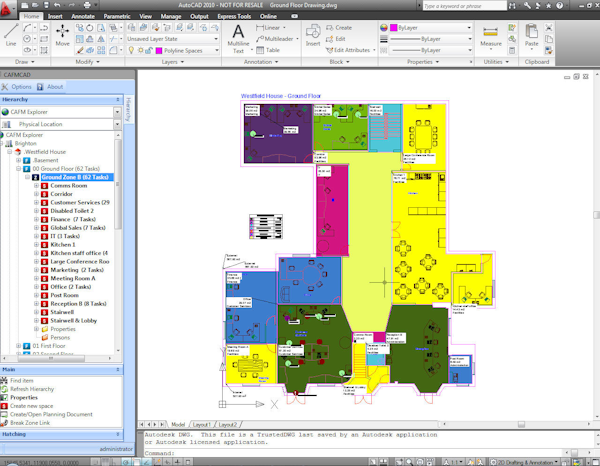
Task: Open the Insert ribbon tab
Action: [x=55, y=16]
